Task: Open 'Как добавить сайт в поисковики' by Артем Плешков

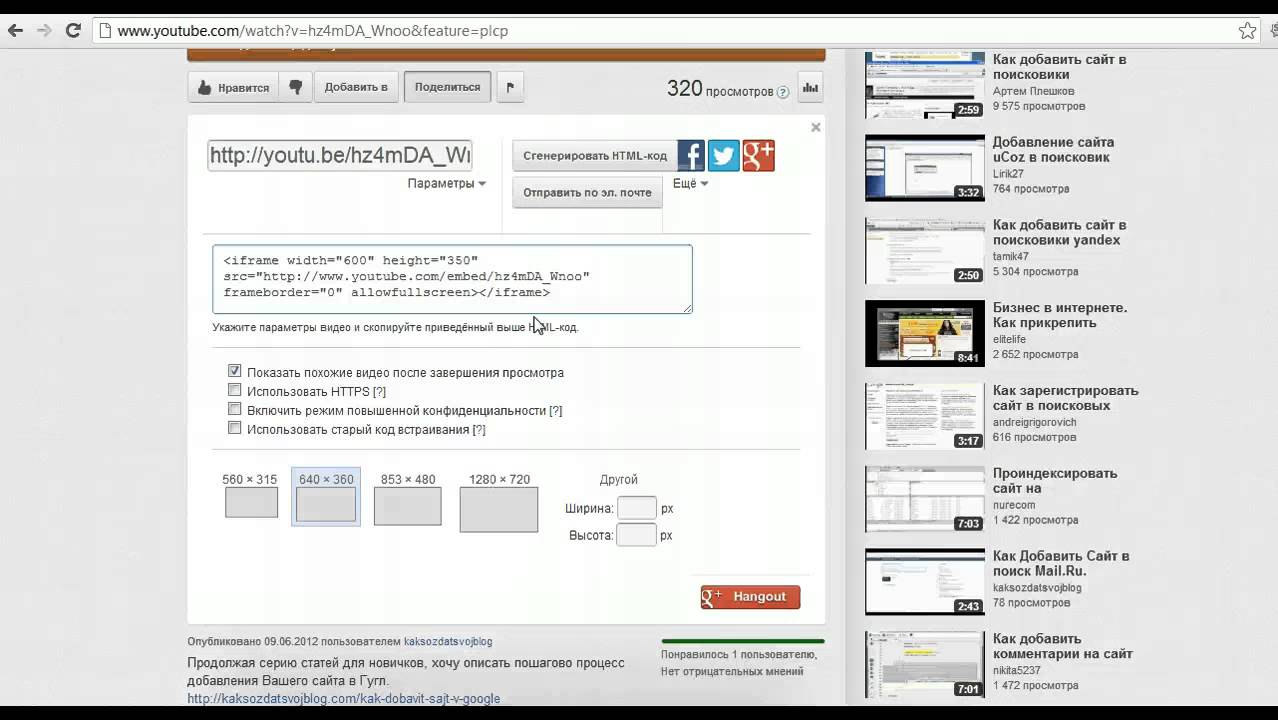Action: pyautogui.click(x=1059, y=67)
